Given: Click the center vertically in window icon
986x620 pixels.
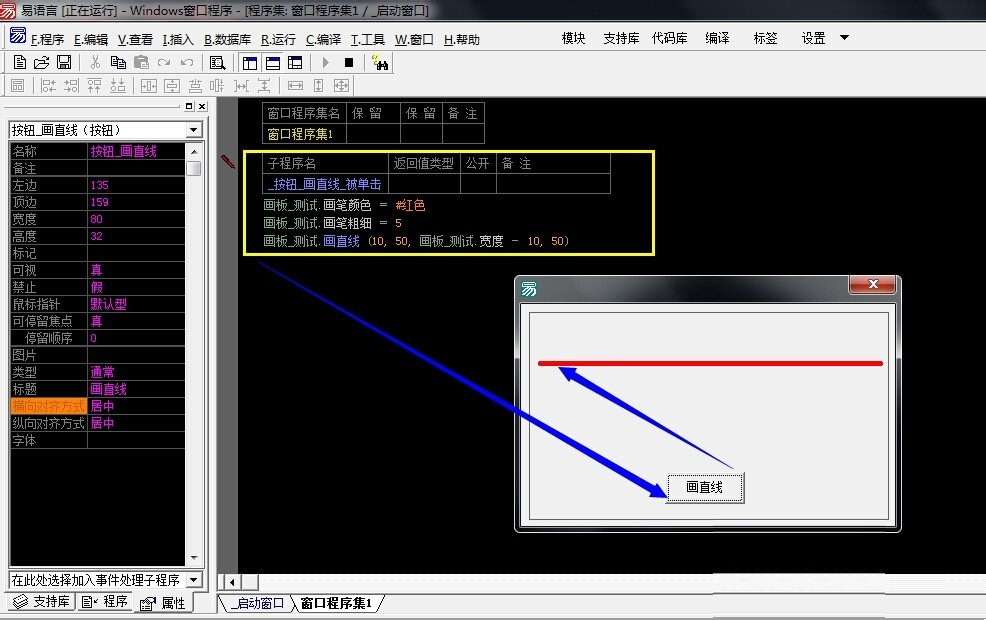Looking at the screenshot, I should coord(172,86).
